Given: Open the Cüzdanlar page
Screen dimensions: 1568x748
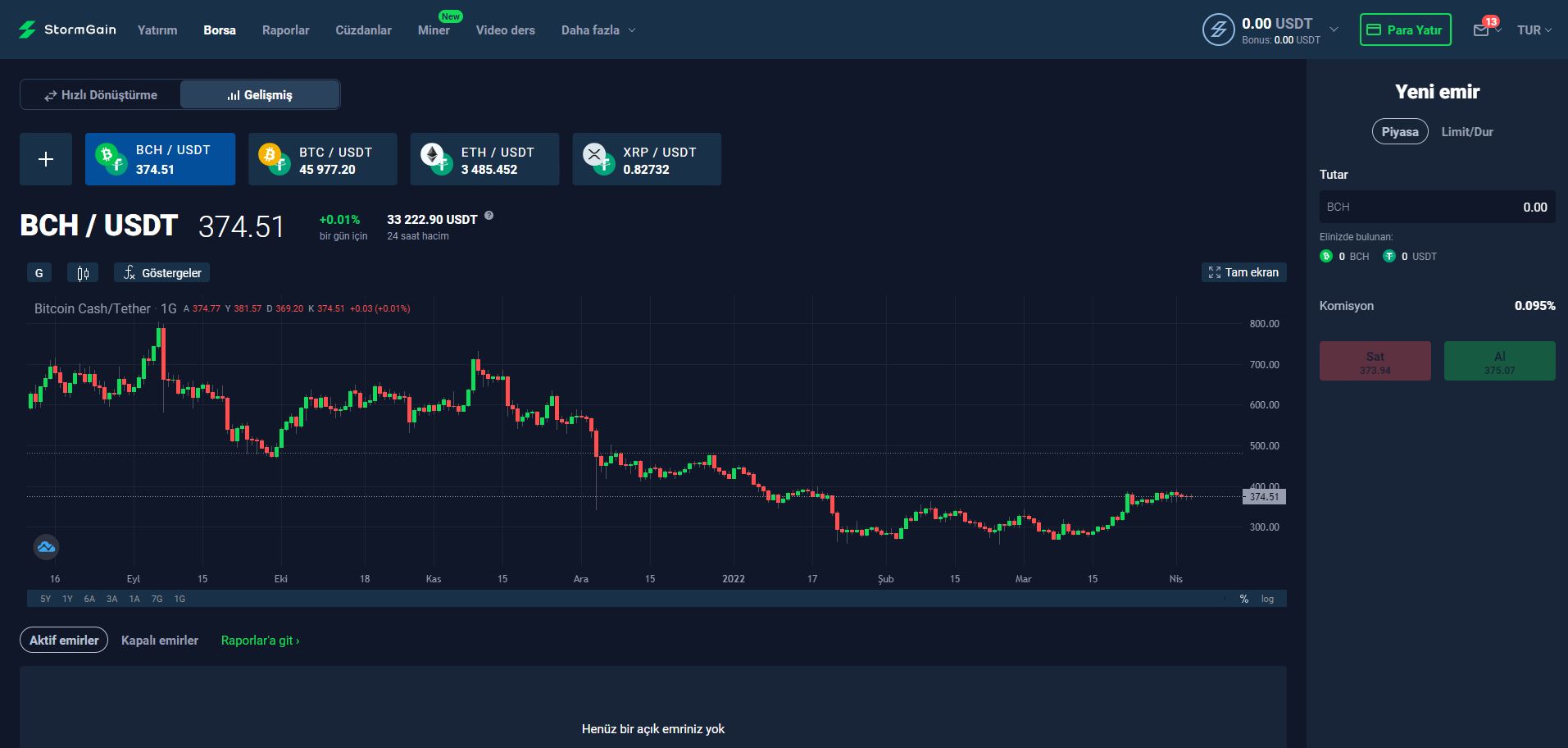Looking at the screenshot, I should tap(363, 30).
